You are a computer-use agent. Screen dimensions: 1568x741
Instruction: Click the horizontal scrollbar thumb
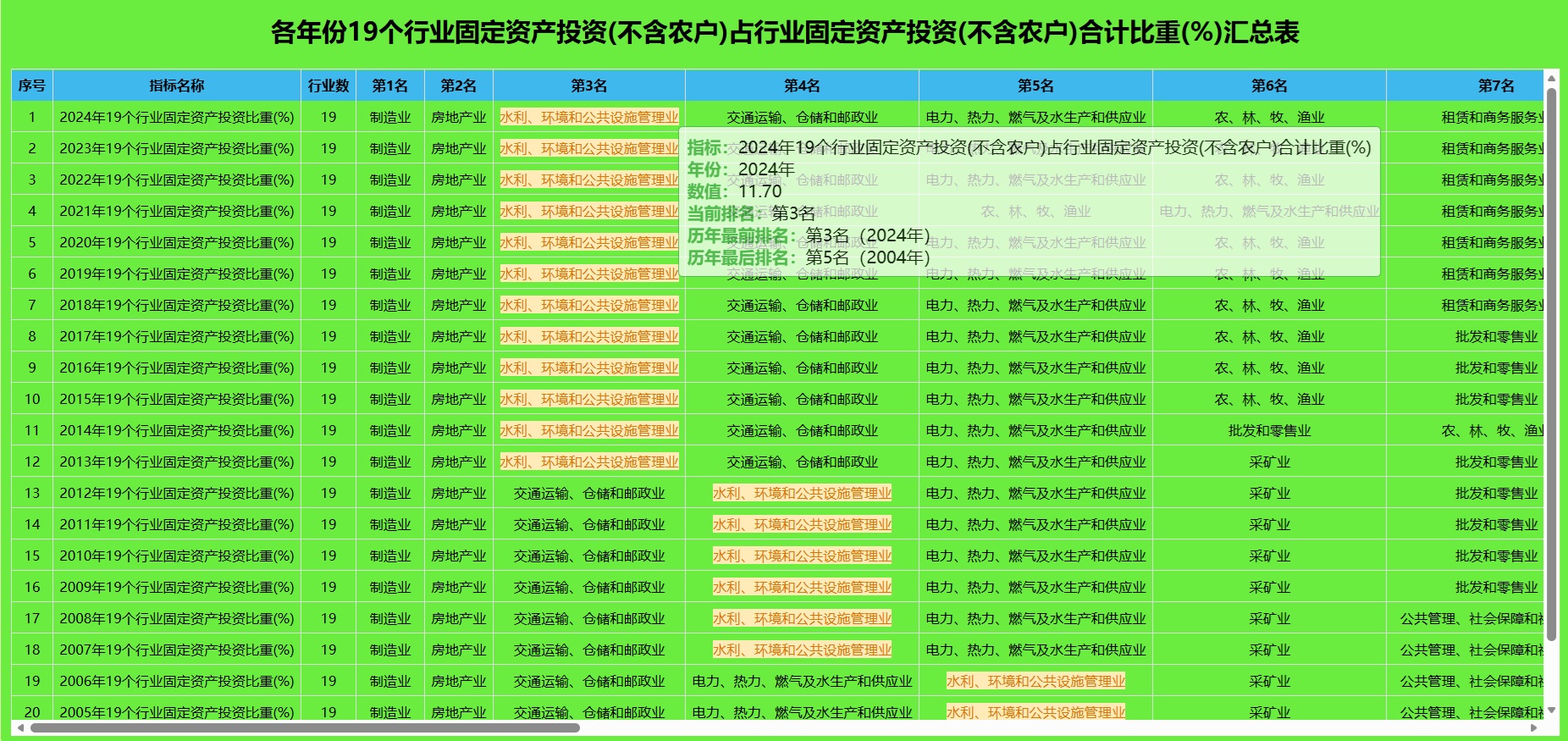(305, 727)
